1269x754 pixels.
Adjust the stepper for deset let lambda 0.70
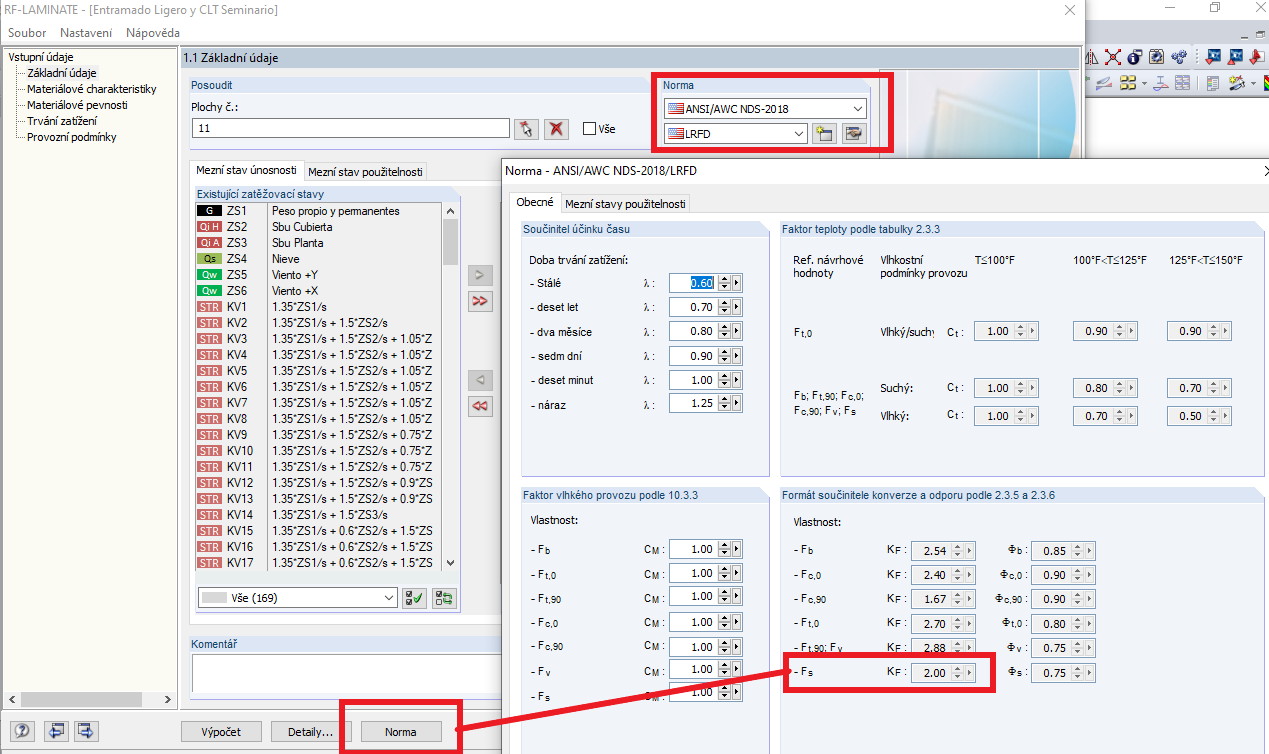725,308
